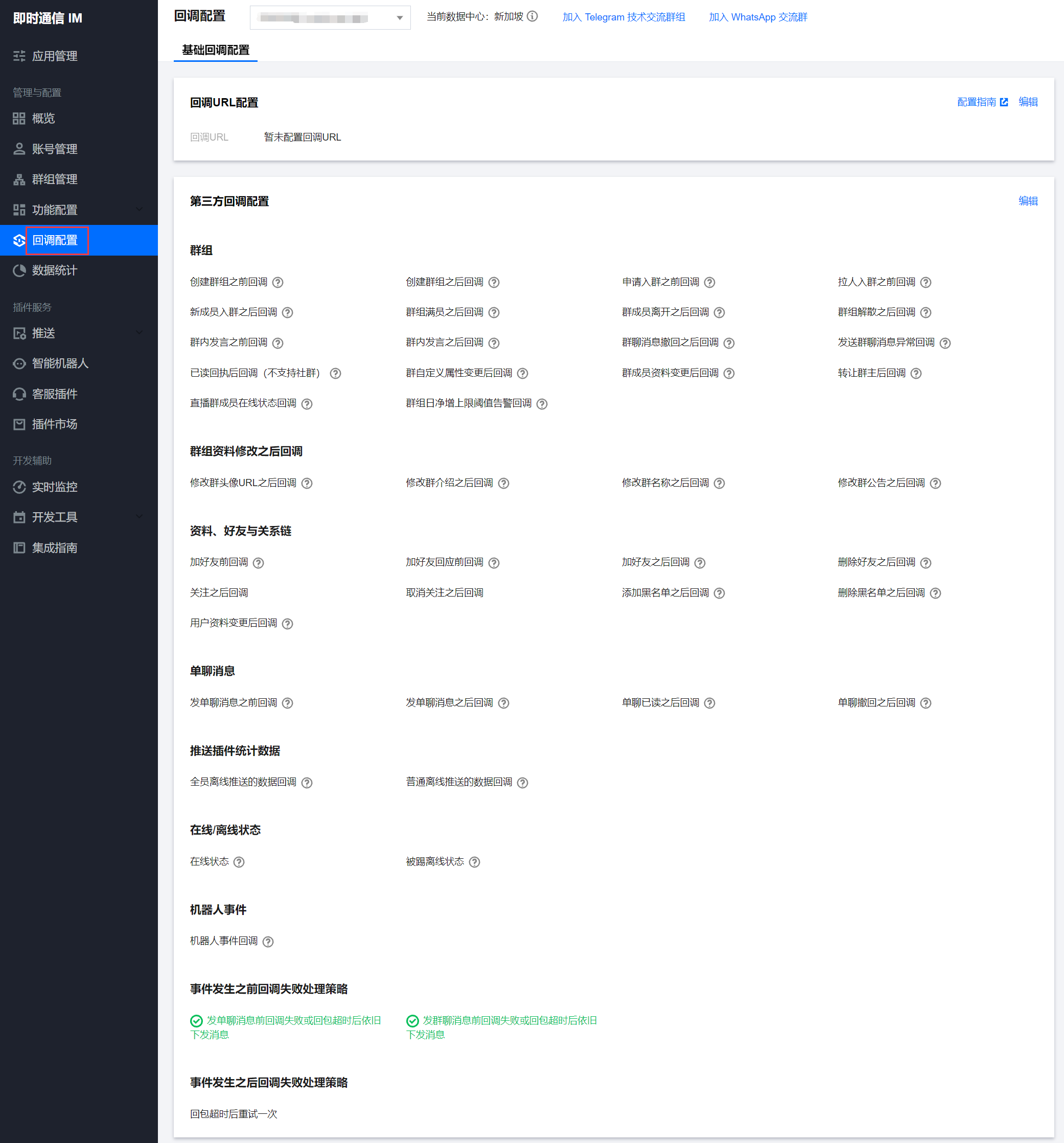The height and width of the screenshot is (1143, 1064).
Task: Click help icon beside 机器人事件回调
Action: pyautogui.click(x=268, y=942)
